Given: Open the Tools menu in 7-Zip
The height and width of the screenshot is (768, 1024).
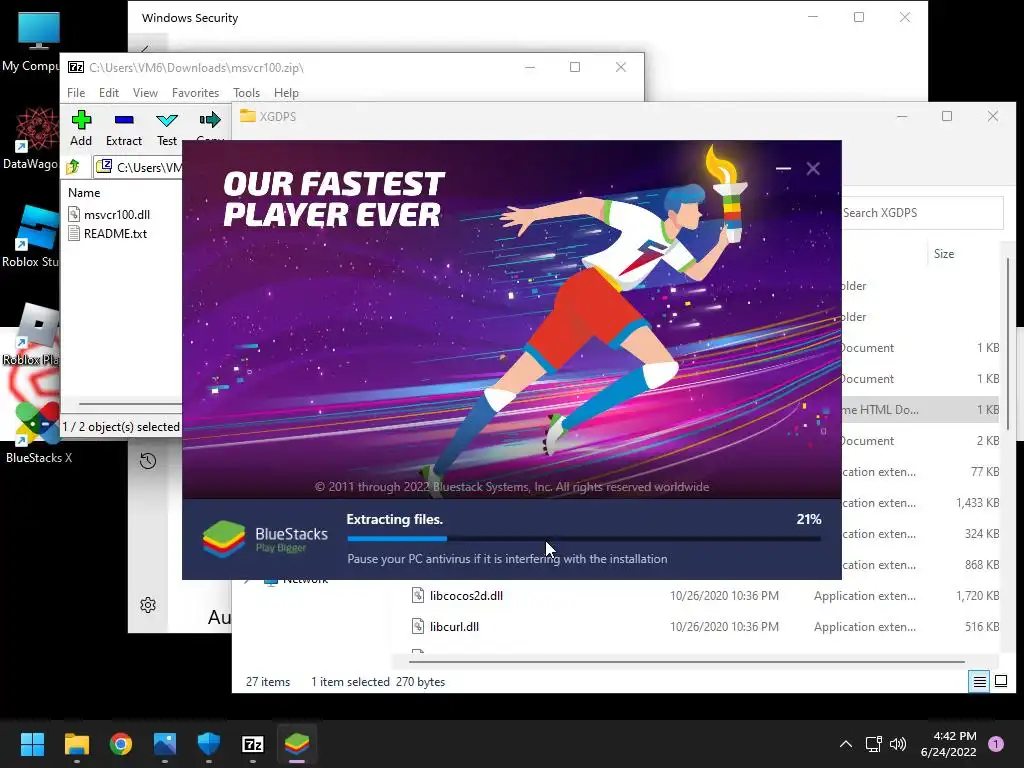Looking at the screenshot, I should click(246, 93).
